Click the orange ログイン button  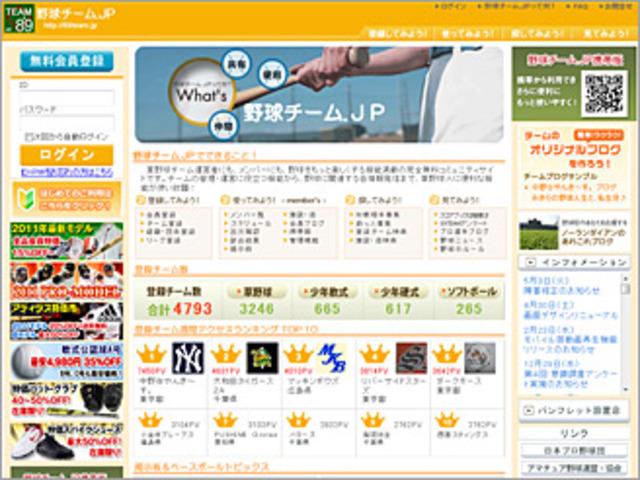click(x=67, y=155)
